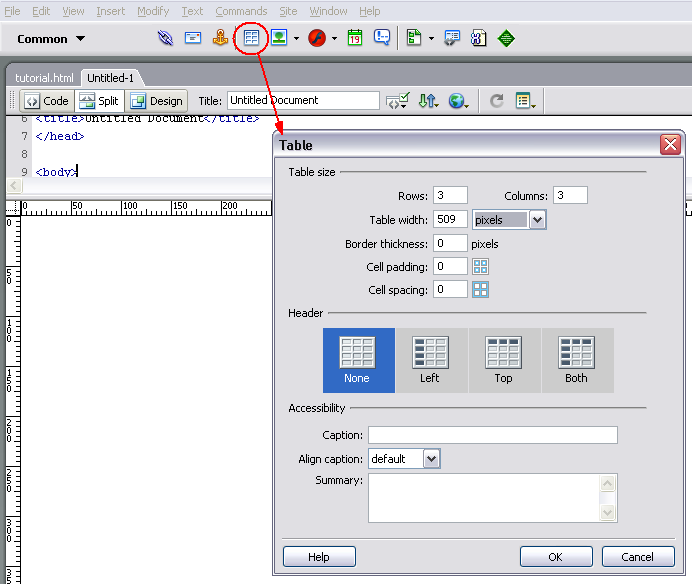
Task: Select the None header option
Action: coord(357,360)
